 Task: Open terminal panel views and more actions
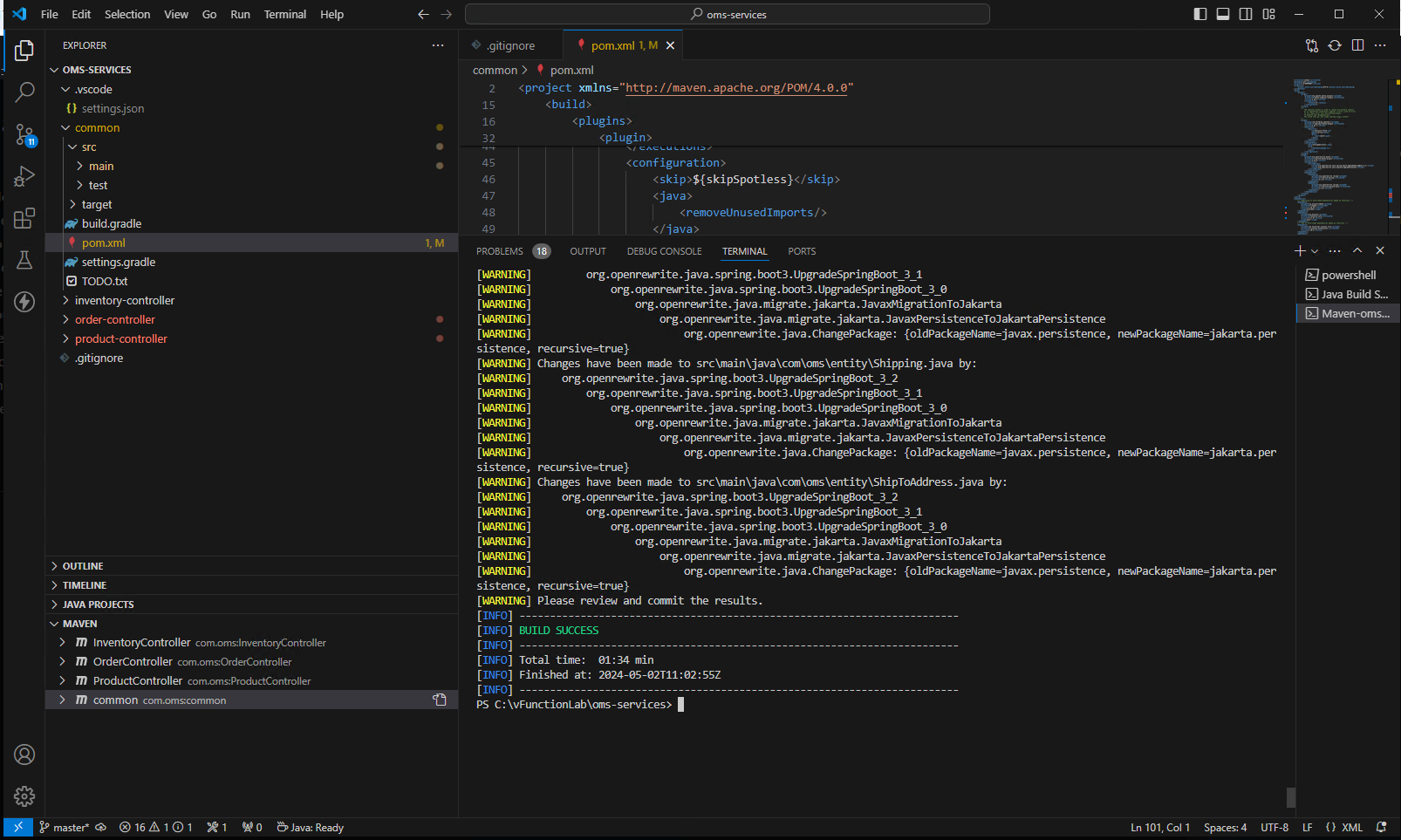click(x=1335, y=251)
